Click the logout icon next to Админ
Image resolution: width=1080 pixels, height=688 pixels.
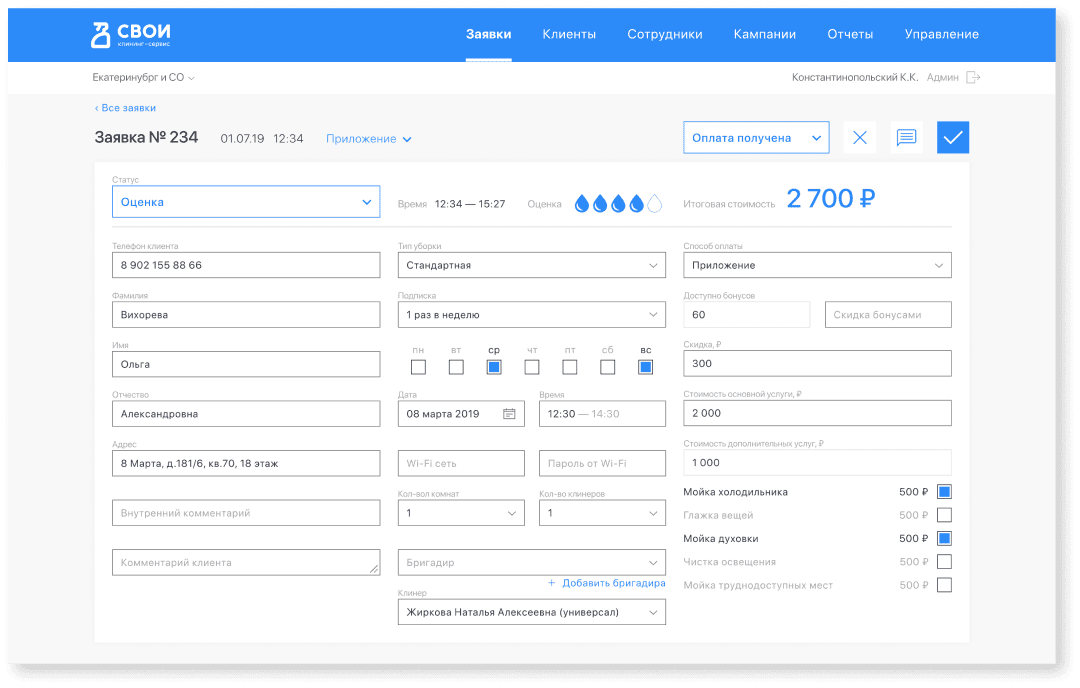(x=972, y=78)
